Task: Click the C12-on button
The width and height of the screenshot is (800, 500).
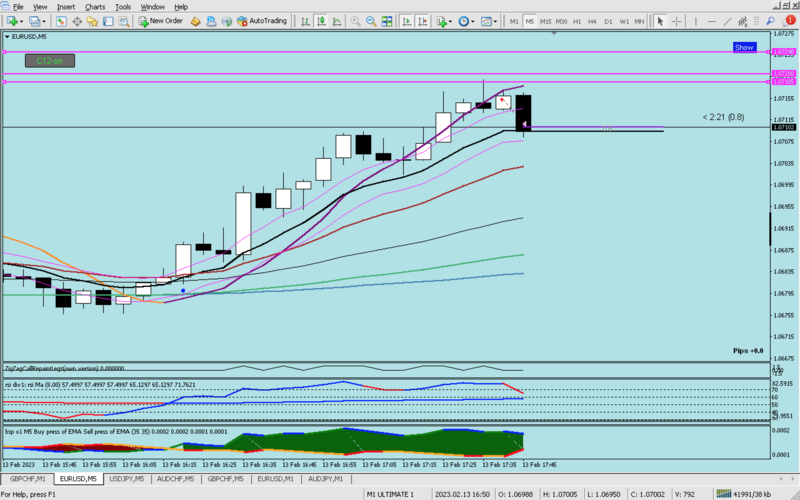Action: click(x=49, y=61)
